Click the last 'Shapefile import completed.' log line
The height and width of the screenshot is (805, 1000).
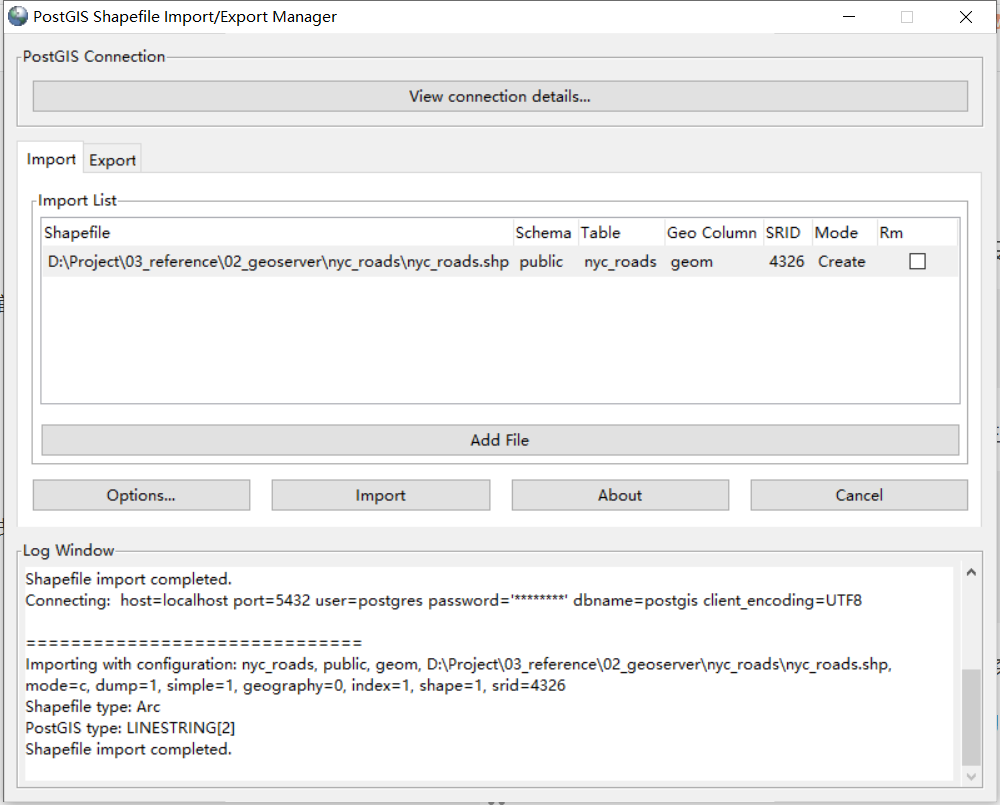point(128,749)
